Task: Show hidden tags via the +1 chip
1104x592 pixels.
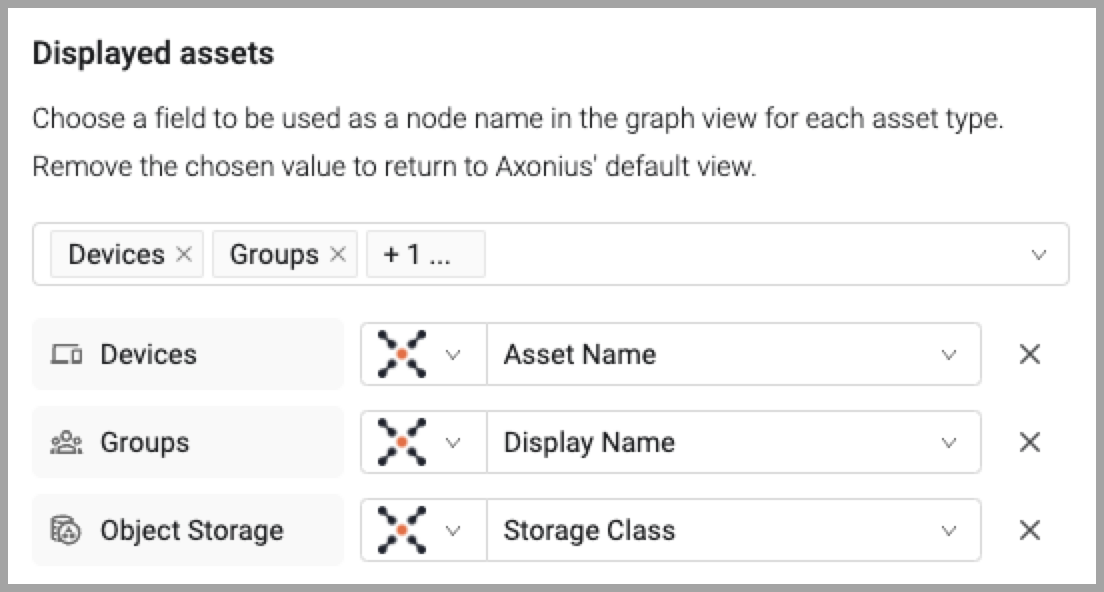Action: coord(425,255)
